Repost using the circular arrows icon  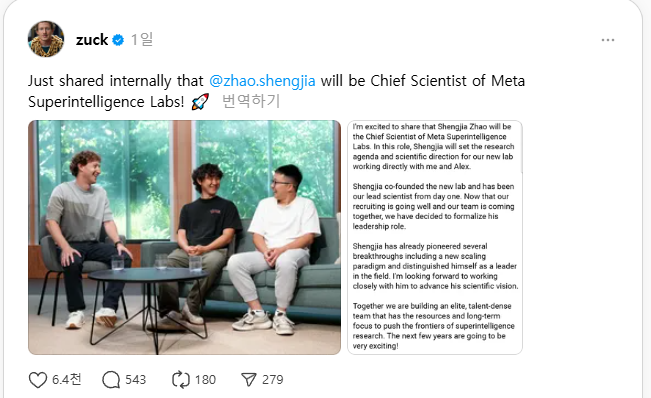(x=181, y=380)
